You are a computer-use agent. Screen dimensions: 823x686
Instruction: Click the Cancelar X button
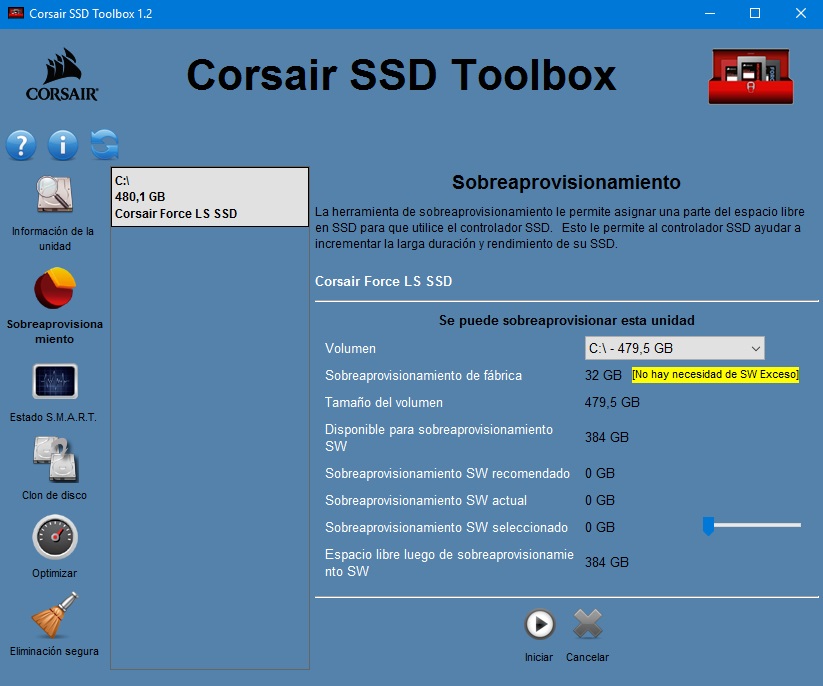pos(587,626)
